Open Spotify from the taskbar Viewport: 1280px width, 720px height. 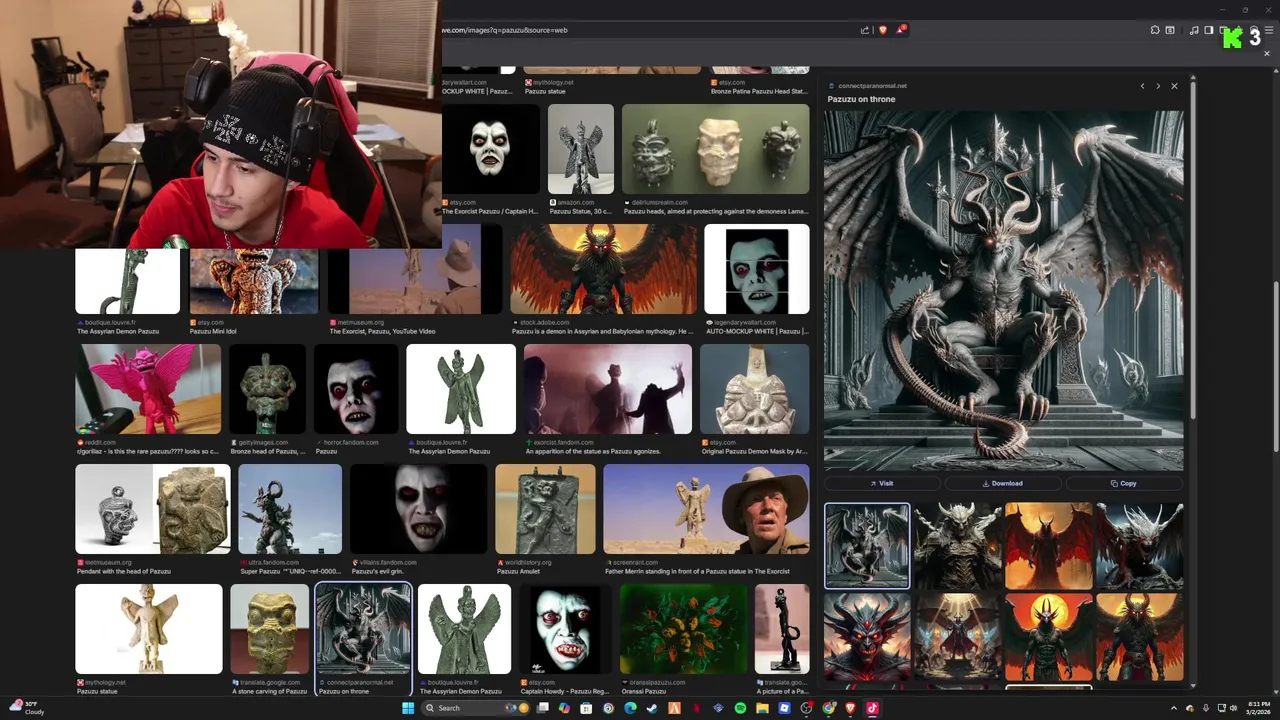(x=740, y=708)
